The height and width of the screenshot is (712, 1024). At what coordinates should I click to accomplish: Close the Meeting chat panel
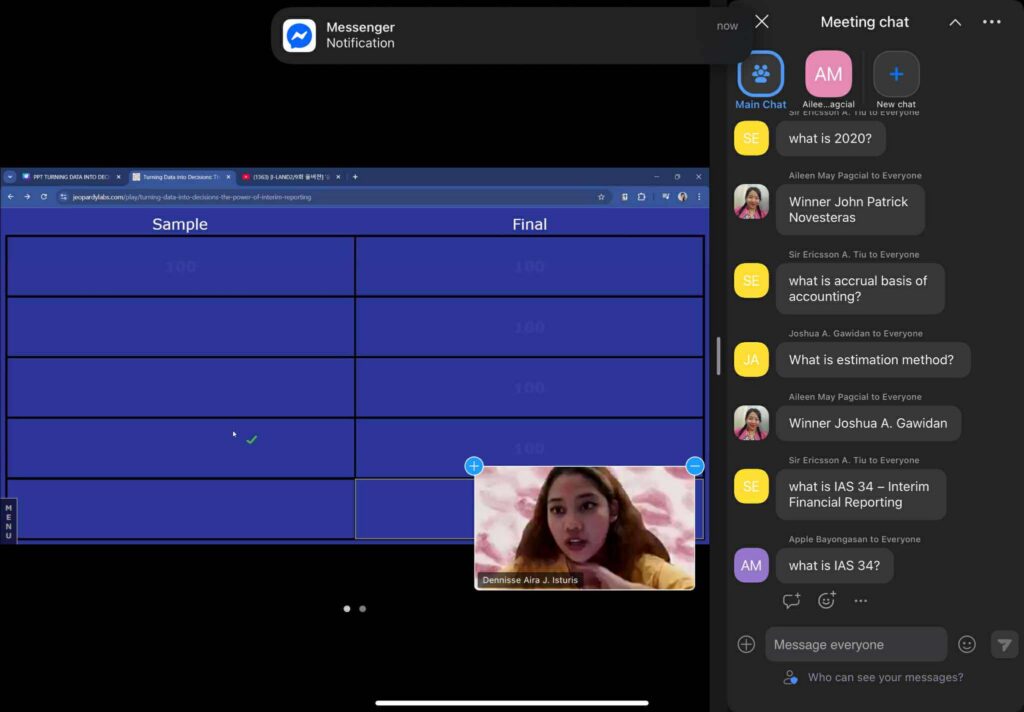pyautogui.click(x=762, y=22)
